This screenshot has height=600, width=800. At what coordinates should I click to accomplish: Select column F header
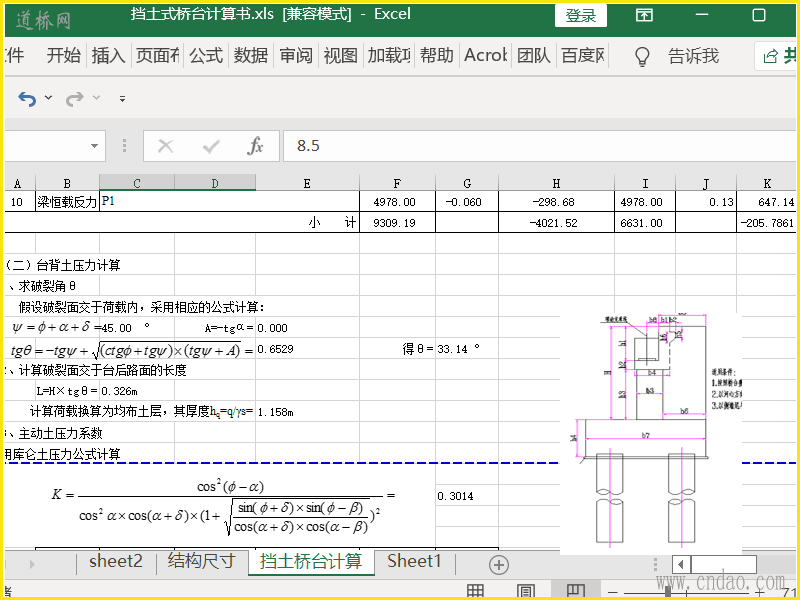pyautogui.click(x=397, y=183)
